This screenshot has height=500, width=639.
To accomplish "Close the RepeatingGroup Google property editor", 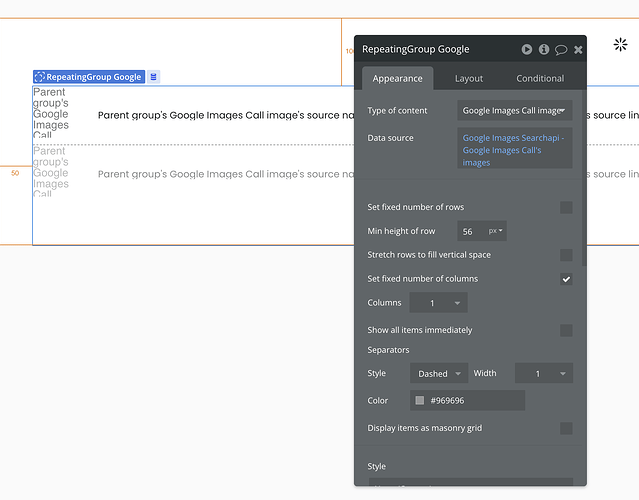I will click(x=578, y=49).
